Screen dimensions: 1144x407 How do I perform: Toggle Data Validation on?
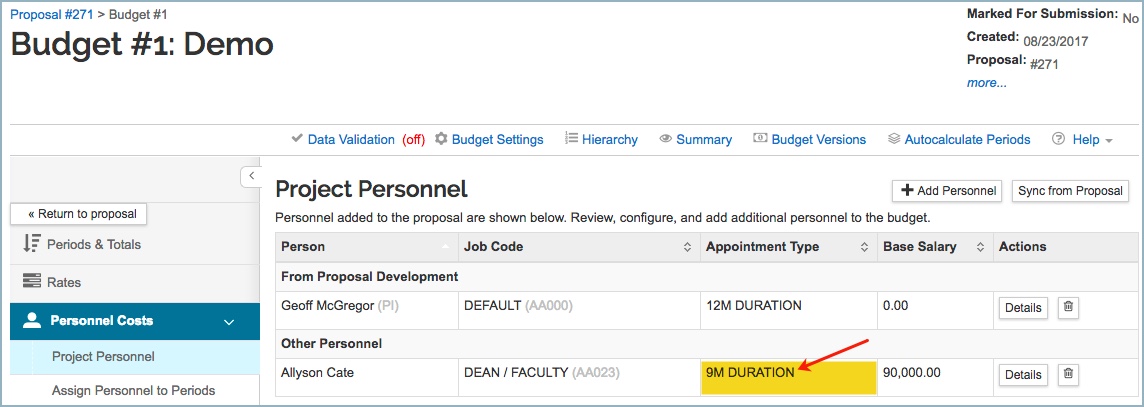[x=358, y=139]
